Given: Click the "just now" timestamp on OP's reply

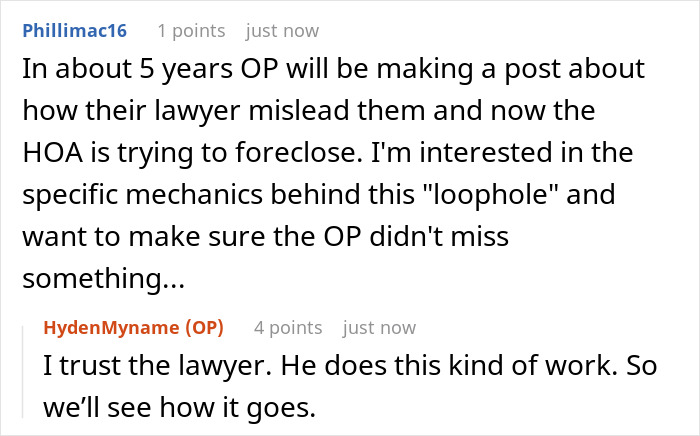Looking at the screenshot, I should [379, 328].
